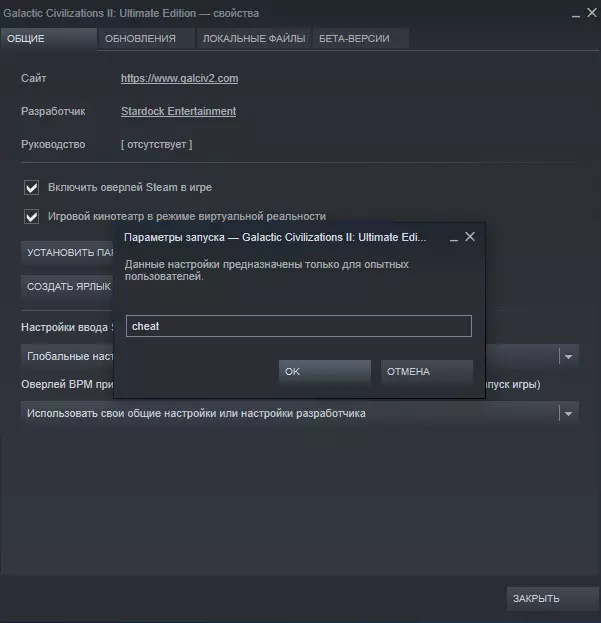Click the Руководство label
Screen dimensions: 601x623
click(53, 144)
